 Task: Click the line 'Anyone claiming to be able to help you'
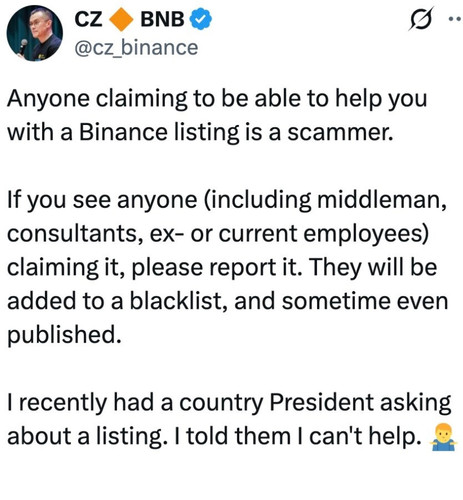[x=217, y=99]
